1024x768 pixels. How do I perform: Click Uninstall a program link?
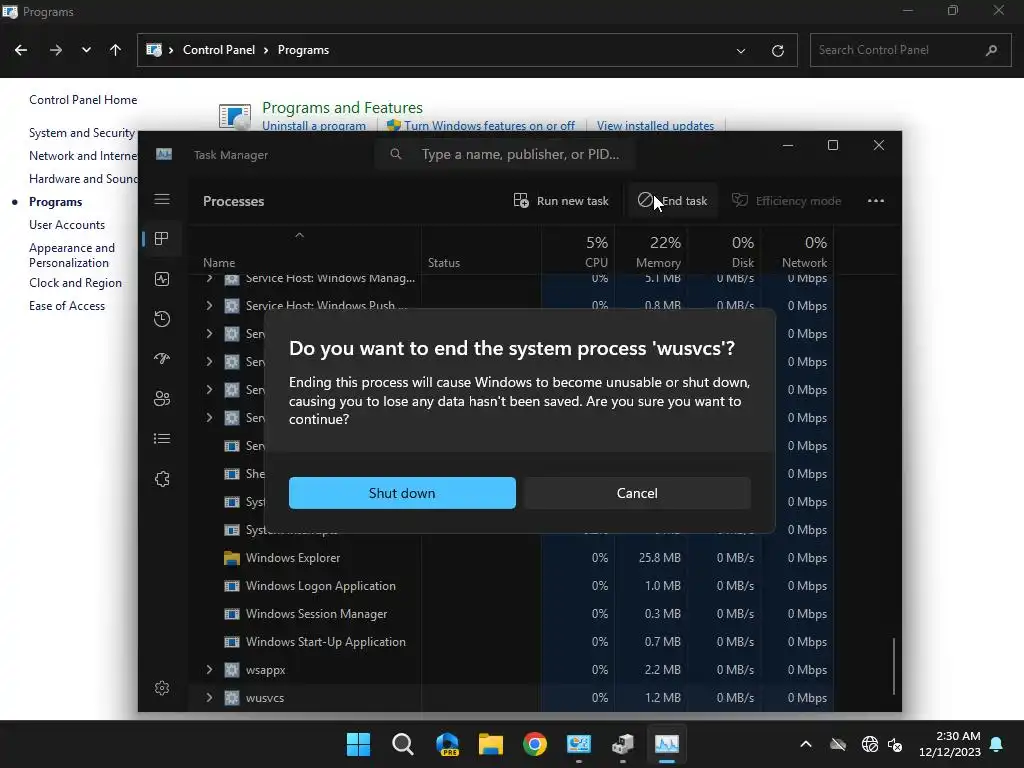pyautogui.click(x=314, y=125)
